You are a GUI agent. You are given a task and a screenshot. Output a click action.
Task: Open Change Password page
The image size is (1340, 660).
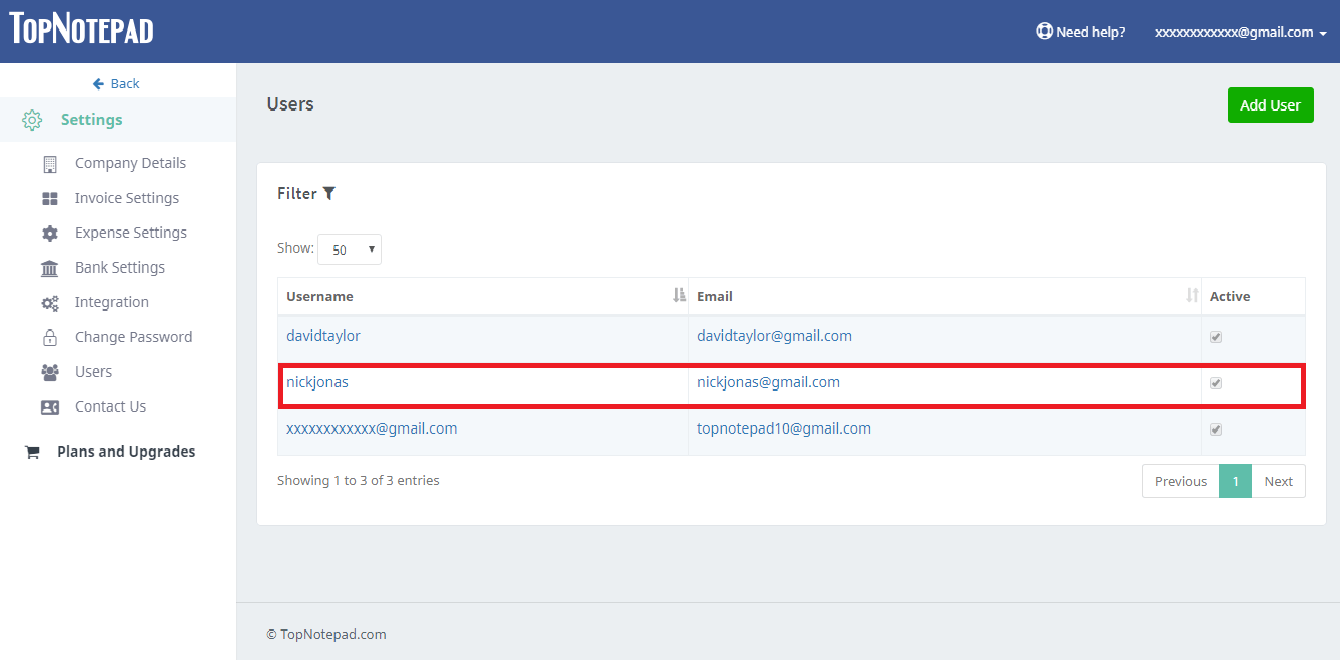133,337
